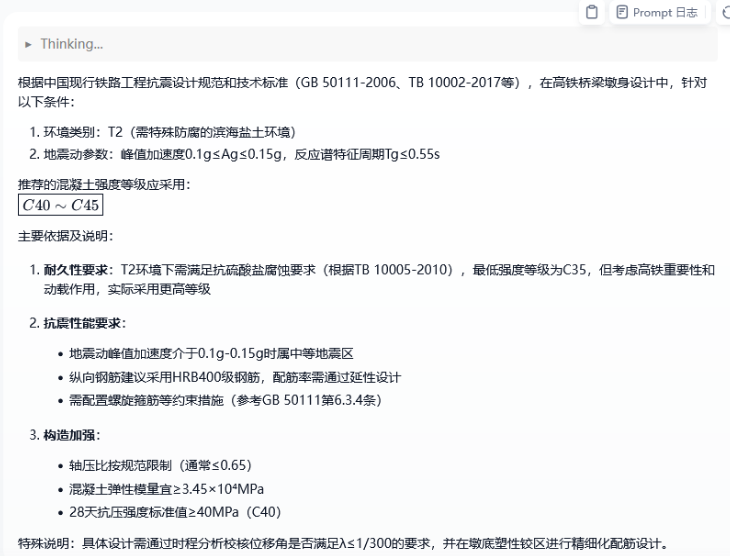This screenshot has width=730, height=556.
Task: Click bullet 轴压比按规范限制 (通常≤0.65)
Action: (161, 465)
